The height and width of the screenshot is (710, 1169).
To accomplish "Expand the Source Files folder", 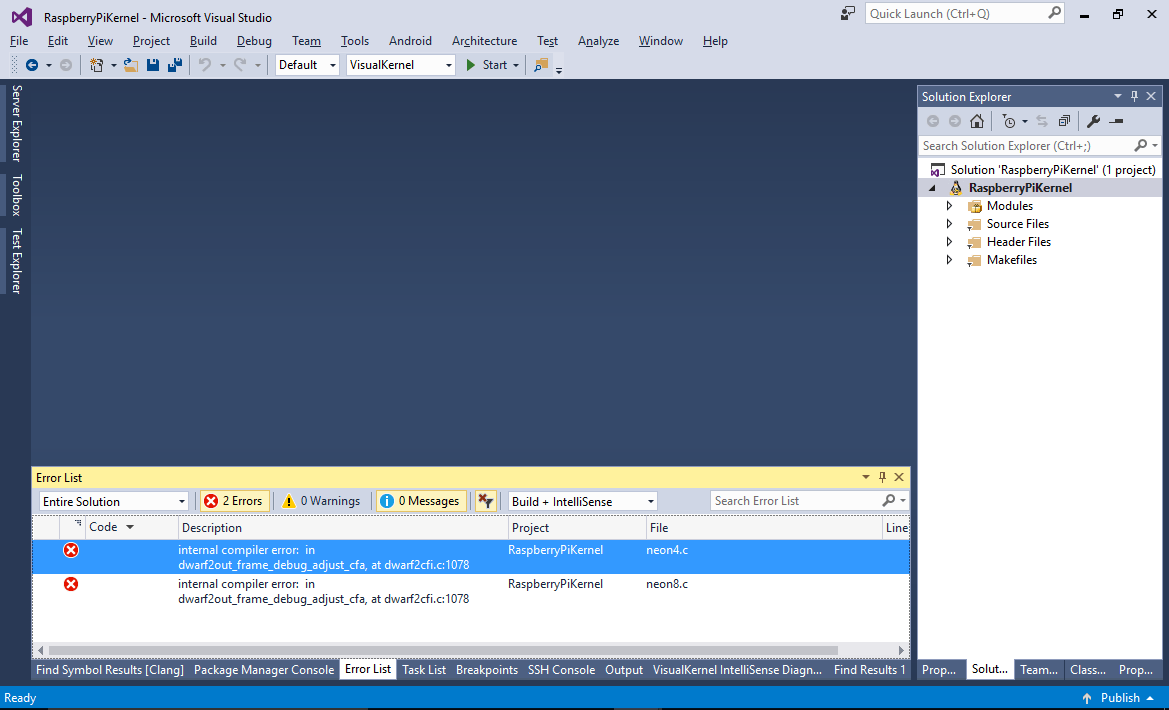I will (948, 223).
